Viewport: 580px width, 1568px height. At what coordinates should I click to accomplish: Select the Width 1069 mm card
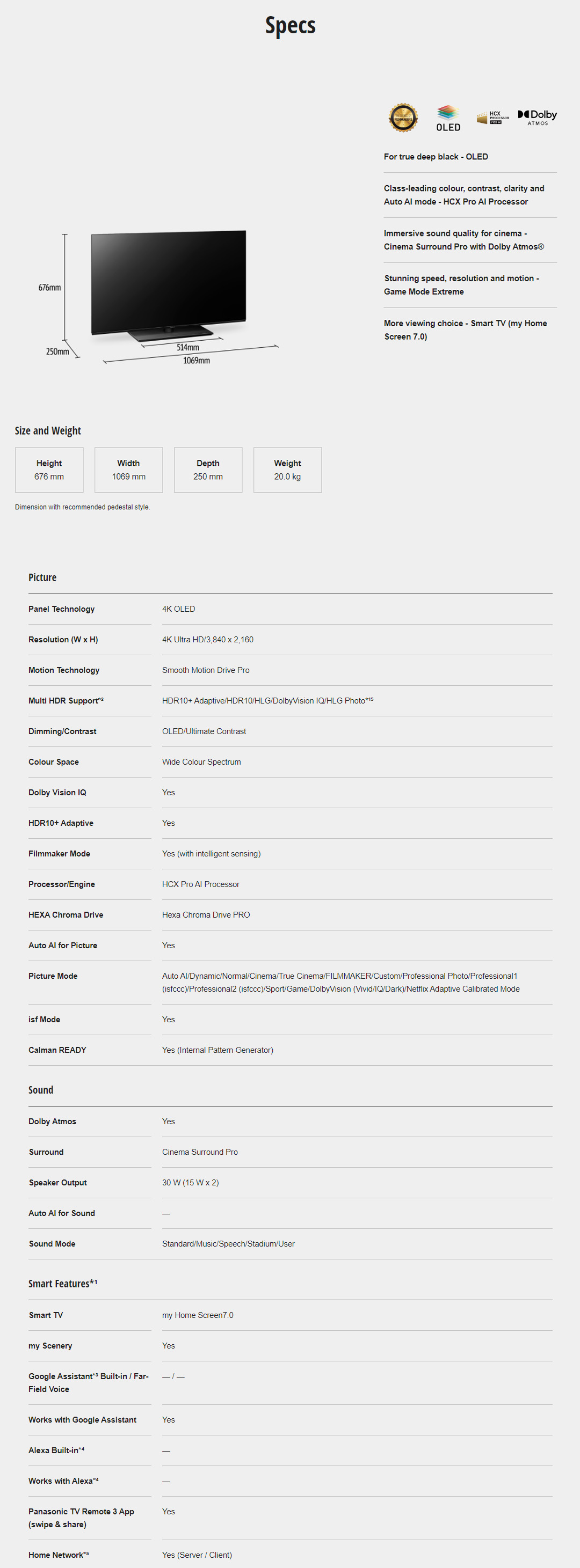click(x=128, y=470)
